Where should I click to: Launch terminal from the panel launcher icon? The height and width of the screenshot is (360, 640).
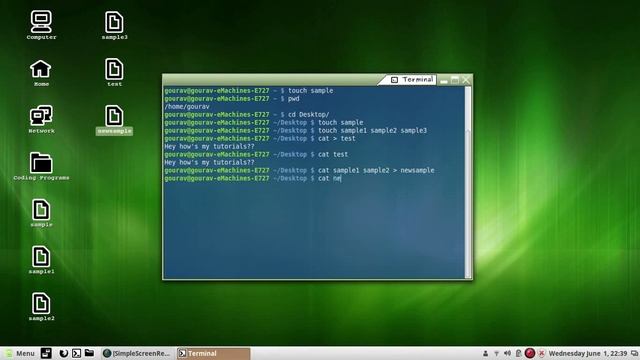click(76, 353)
